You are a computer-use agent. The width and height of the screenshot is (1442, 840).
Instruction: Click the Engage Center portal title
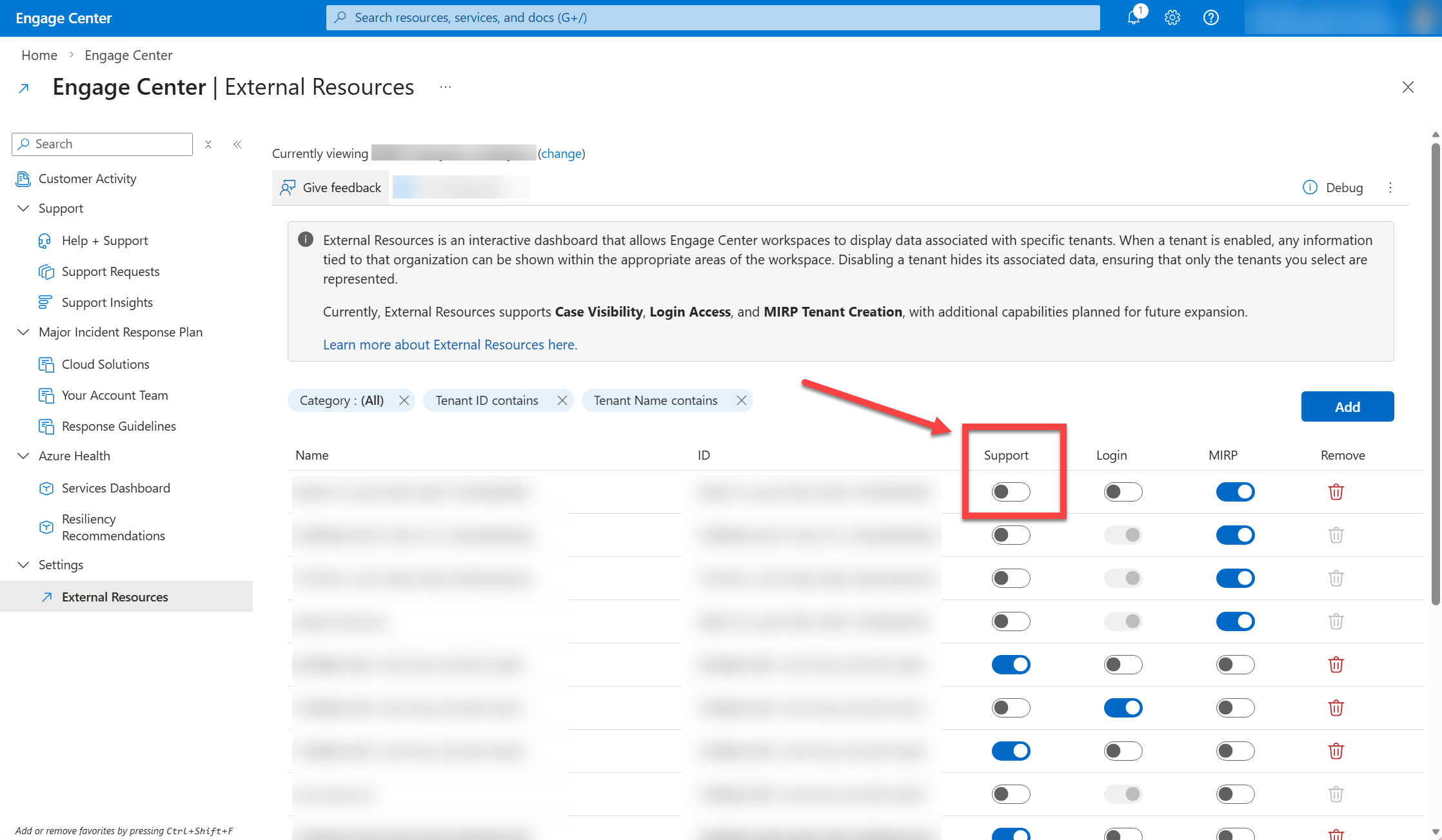[64, 18]
